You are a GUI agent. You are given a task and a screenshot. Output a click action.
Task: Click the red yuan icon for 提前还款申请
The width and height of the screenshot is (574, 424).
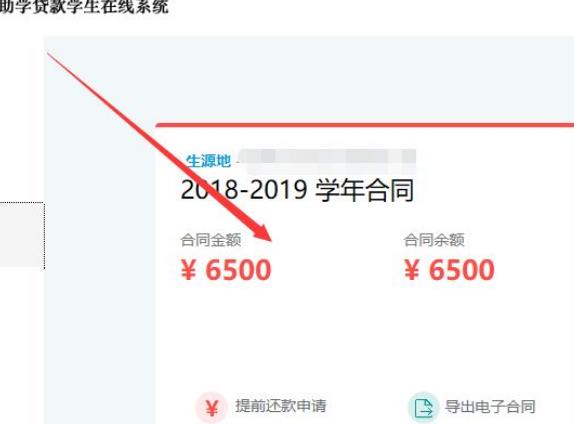(x=211, y=407)
